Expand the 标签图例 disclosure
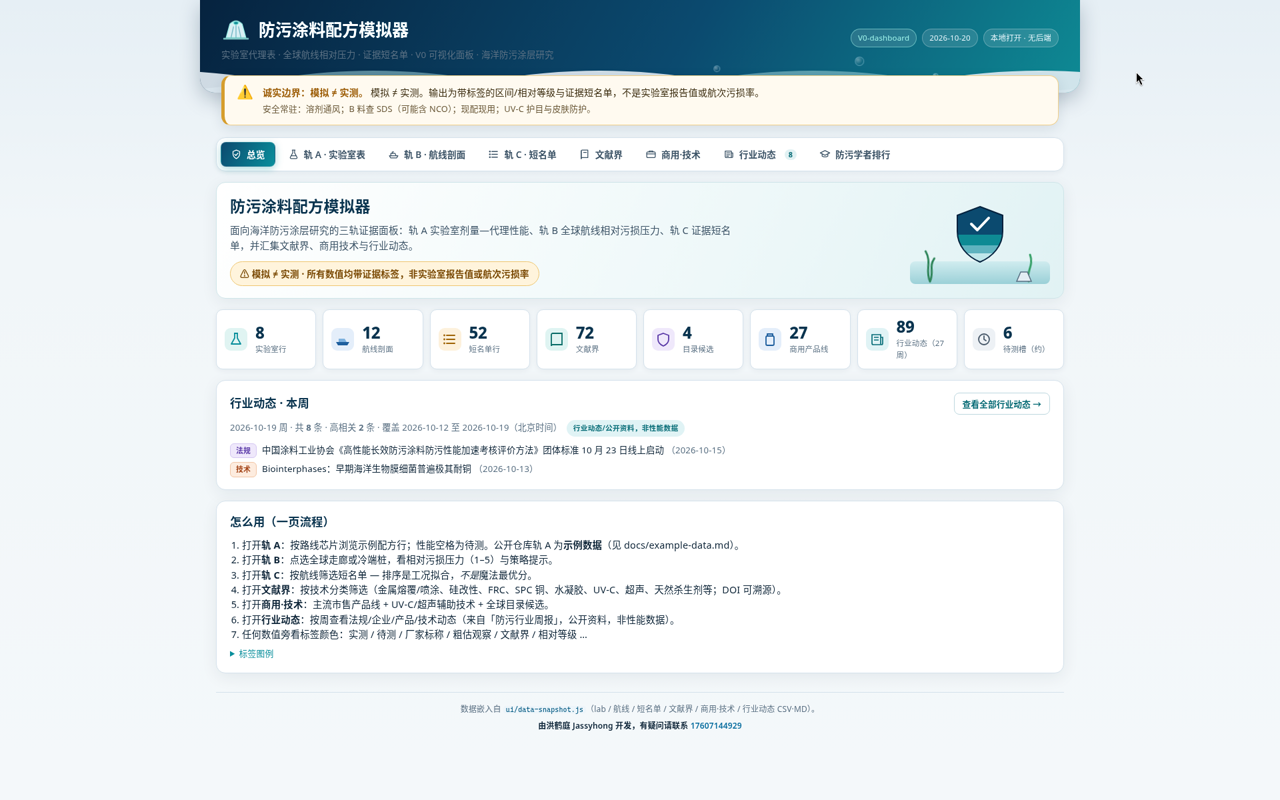Viewport: 1280px width, 800px height. (252, 654)
